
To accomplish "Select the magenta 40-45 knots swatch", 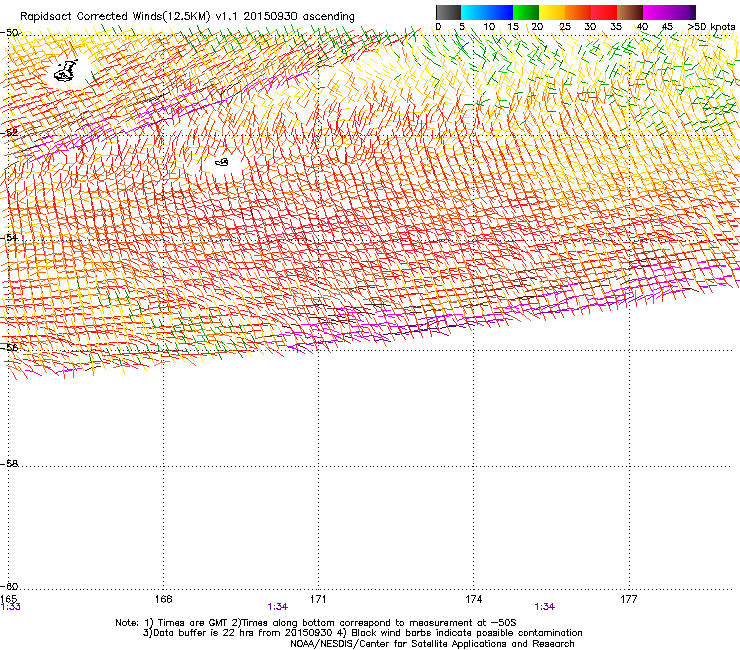I will pos(656,12).
